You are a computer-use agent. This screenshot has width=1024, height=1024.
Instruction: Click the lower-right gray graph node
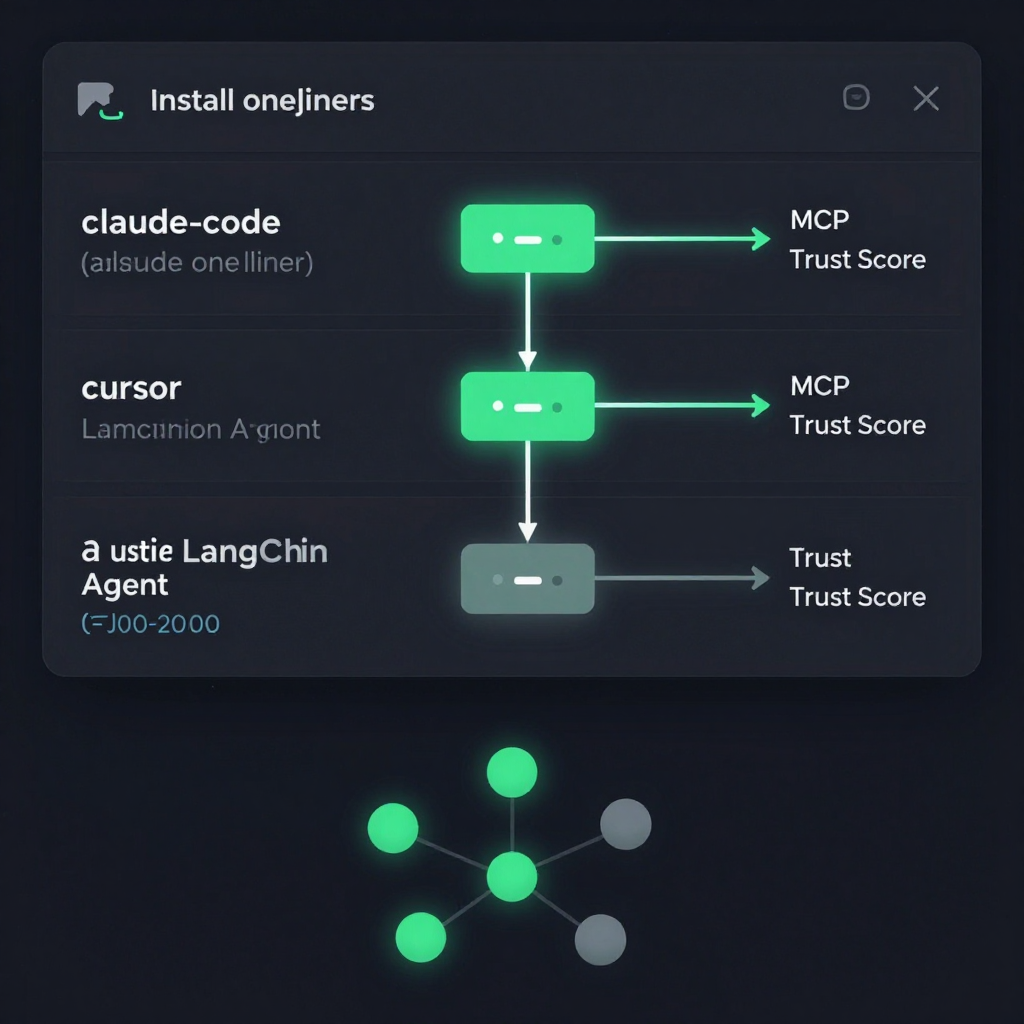coord(600,939)
